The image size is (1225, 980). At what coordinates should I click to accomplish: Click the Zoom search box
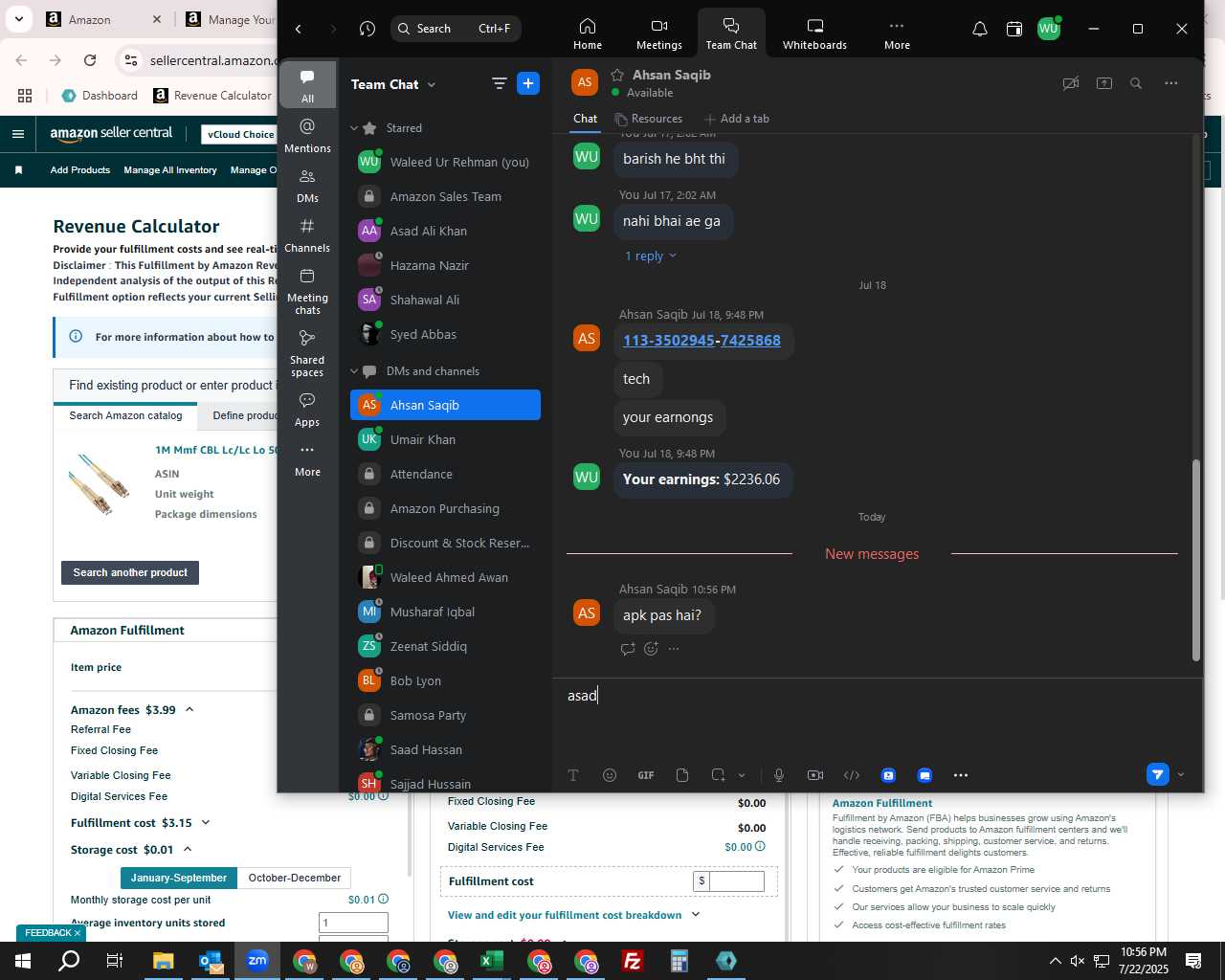pos(456,29)
